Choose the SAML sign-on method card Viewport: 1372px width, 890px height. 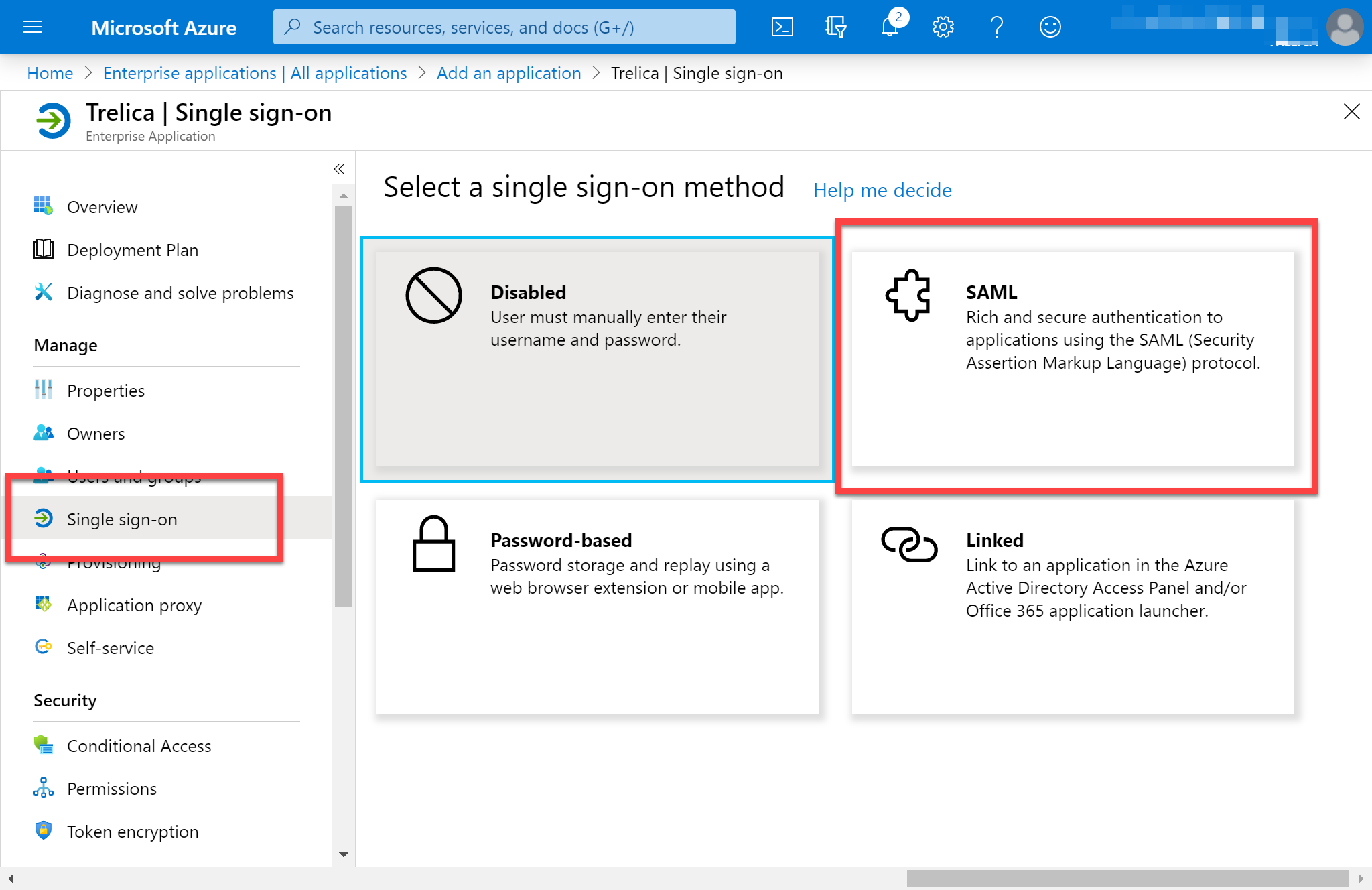(1073, 359)
